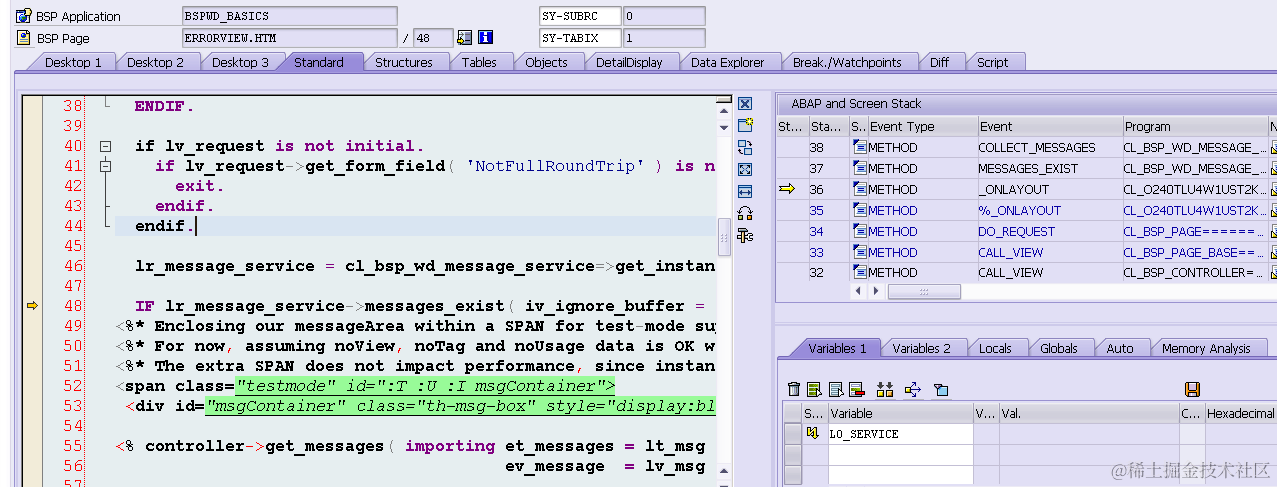Go to the Tables tab
The image size is (1277, 487).
pos(479,62)
